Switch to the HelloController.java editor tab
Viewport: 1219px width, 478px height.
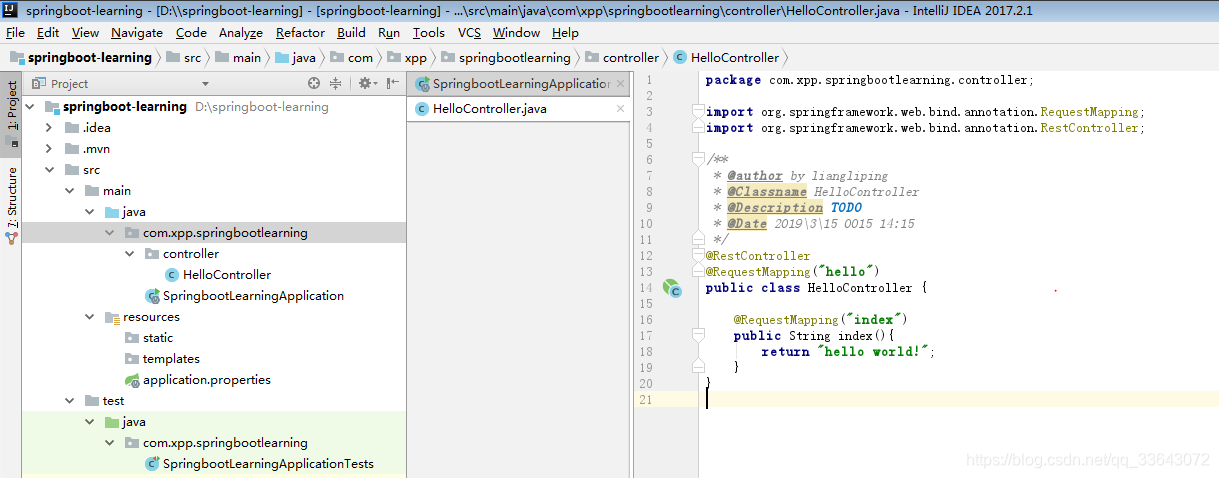519,109
